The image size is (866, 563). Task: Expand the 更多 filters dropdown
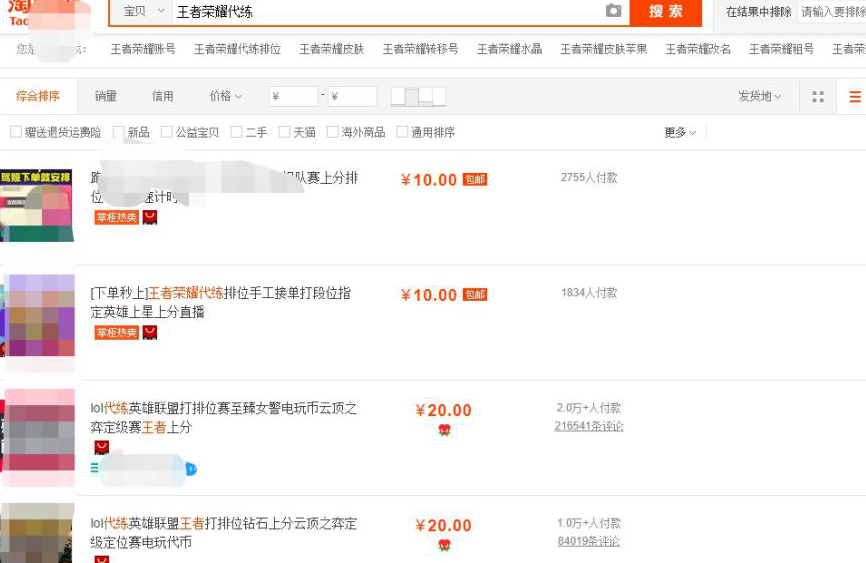click(x=680, y=132)
